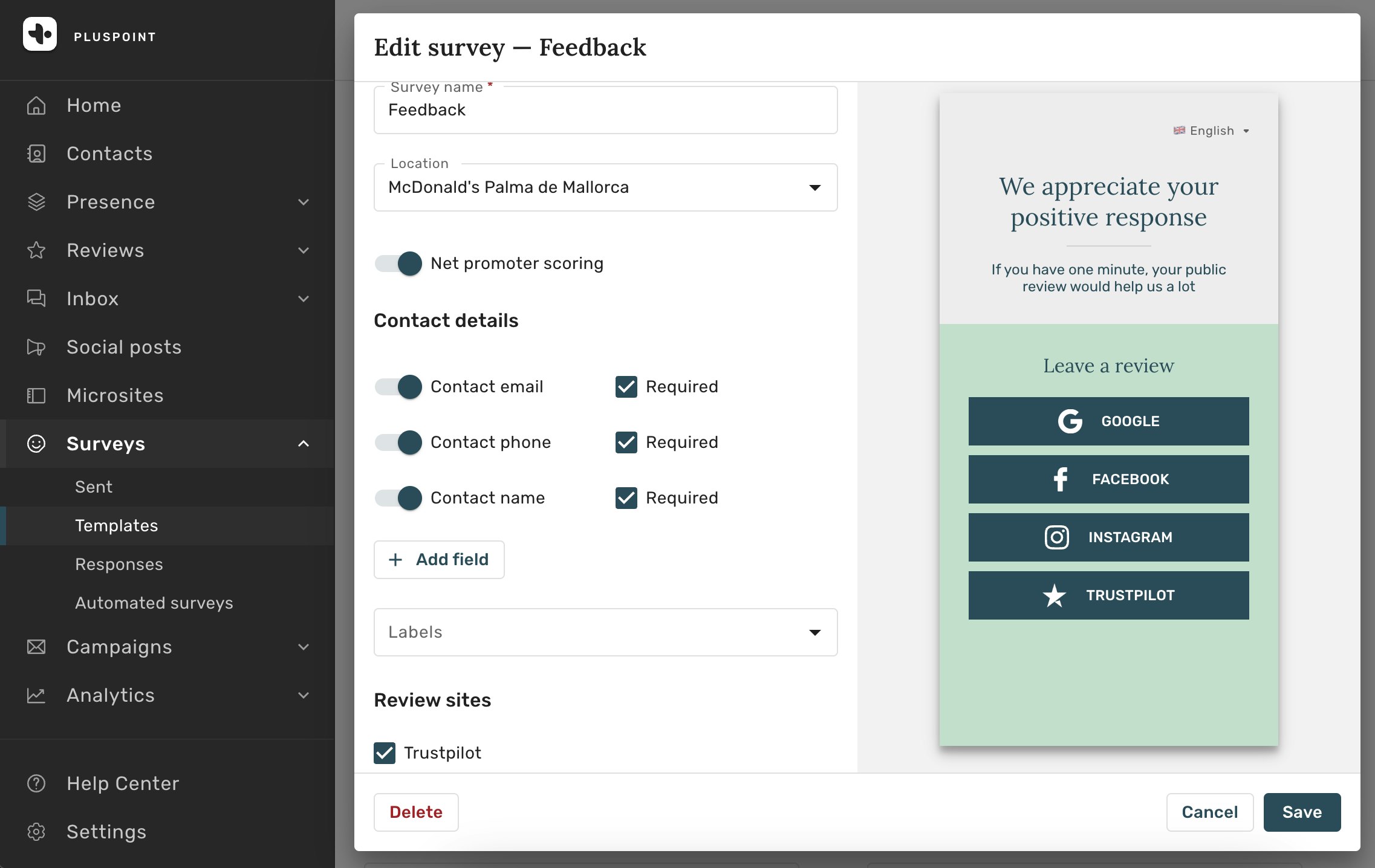Click the INSTAGRAM review button text
Screen dimensions: 1375x868
pos(1130,537)
